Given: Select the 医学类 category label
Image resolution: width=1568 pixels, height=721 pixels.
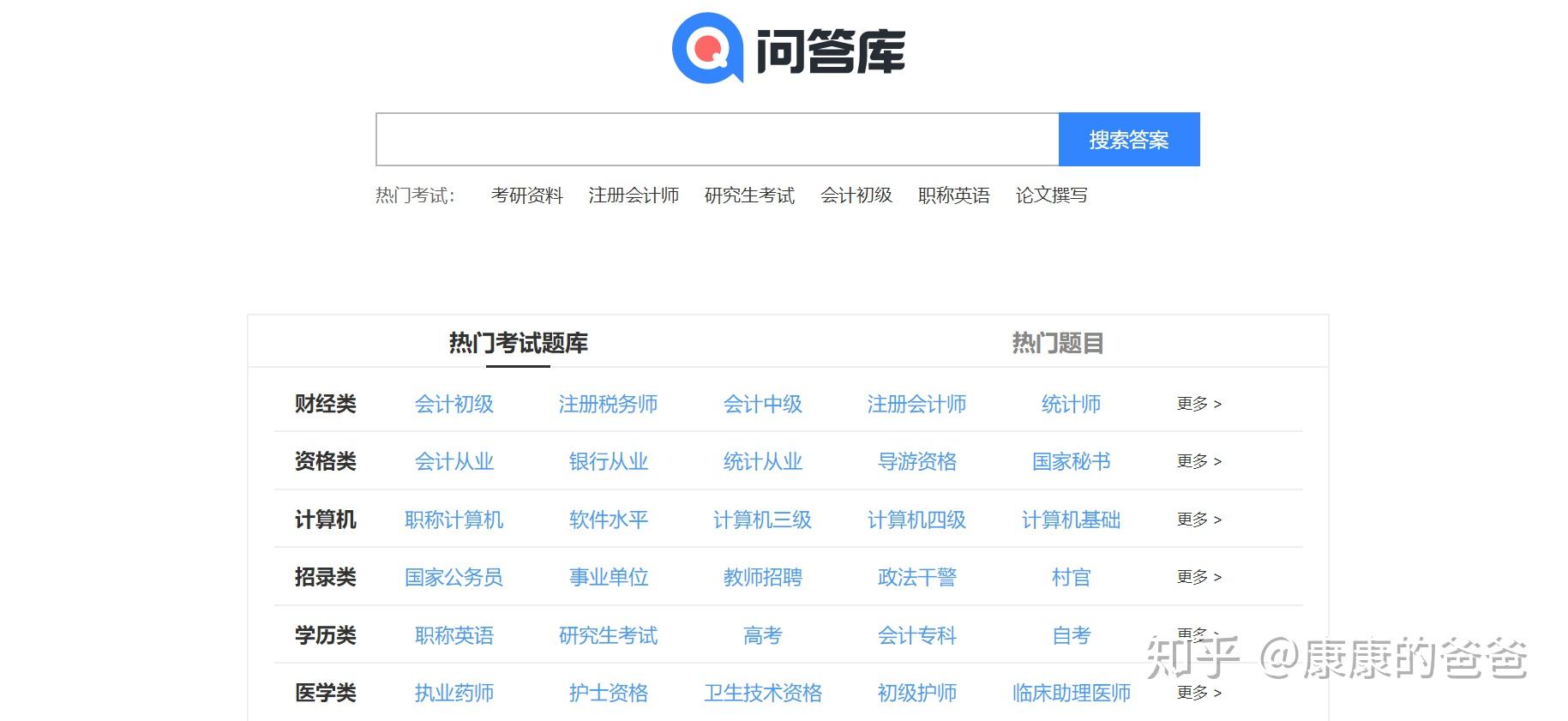Looking at the screenshot, I should [x=326, y=693].
